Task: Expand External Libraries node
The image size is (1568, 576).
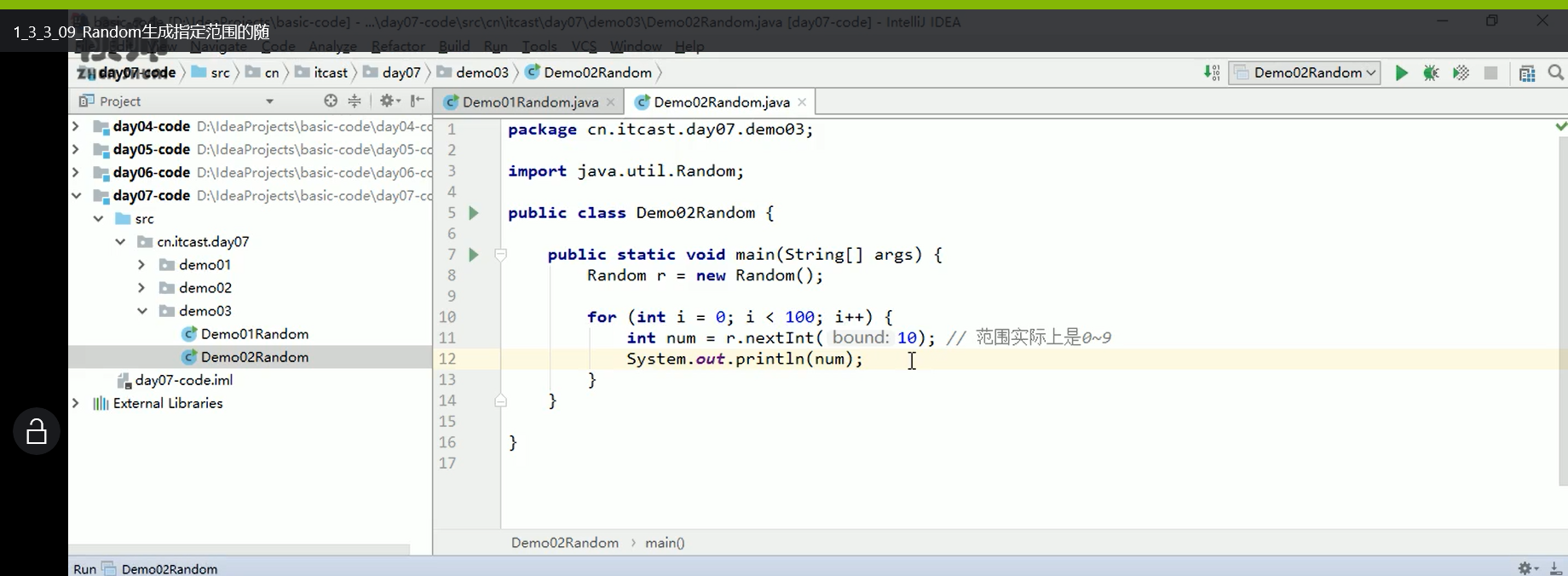Action: pyautogui.click(x=76, y=403)
